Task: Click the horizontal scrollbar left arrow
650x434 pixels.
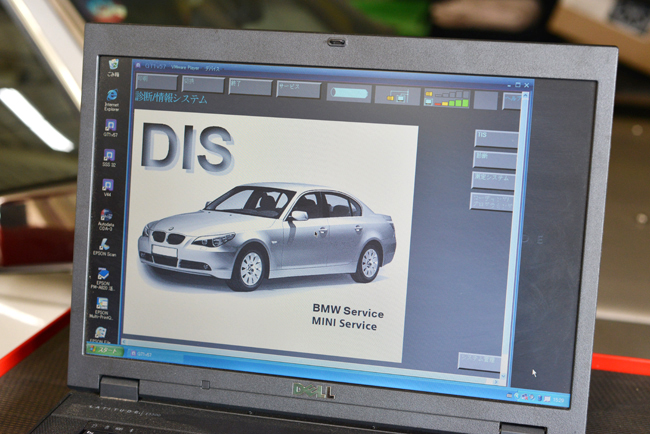Action: [x=124, y=341]
